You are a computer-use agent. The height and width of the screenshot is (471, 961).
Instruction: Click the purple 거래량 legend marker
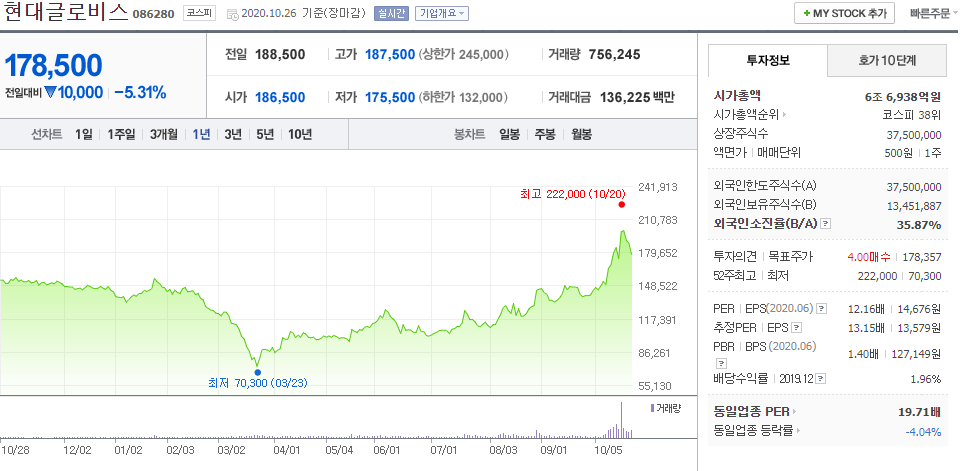point(651,408)
